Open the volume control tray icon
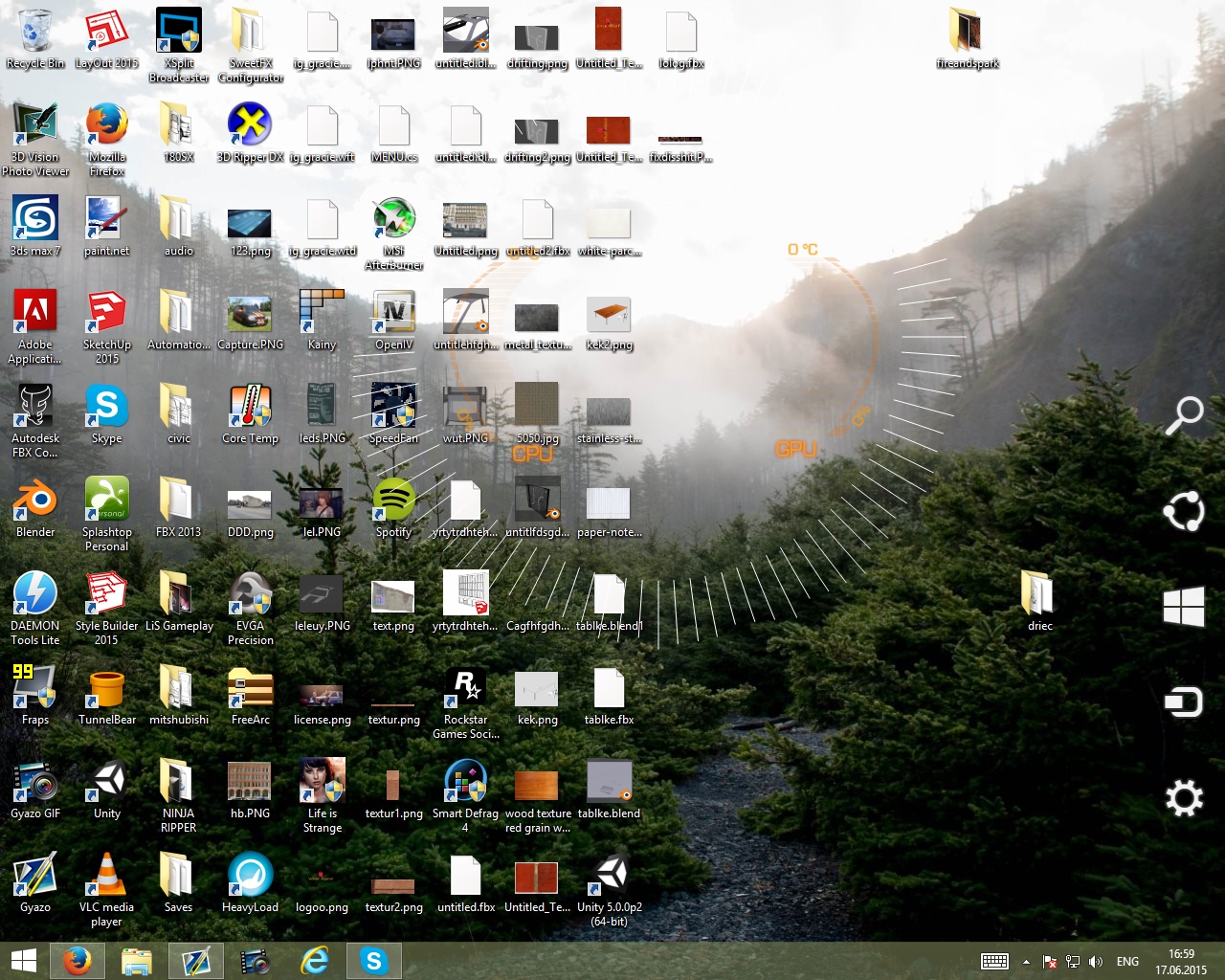This screenshot has width=1225, height=980. click(1096, 962)
